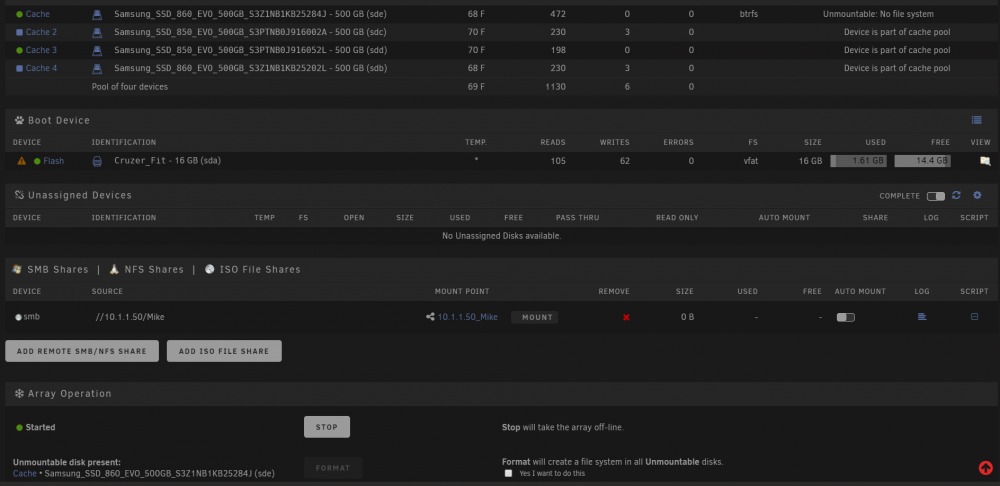This screenshot has width=1000, height=486.
Task: Open Unassigned Devices settings gear
Action: [x=977, y=195]
